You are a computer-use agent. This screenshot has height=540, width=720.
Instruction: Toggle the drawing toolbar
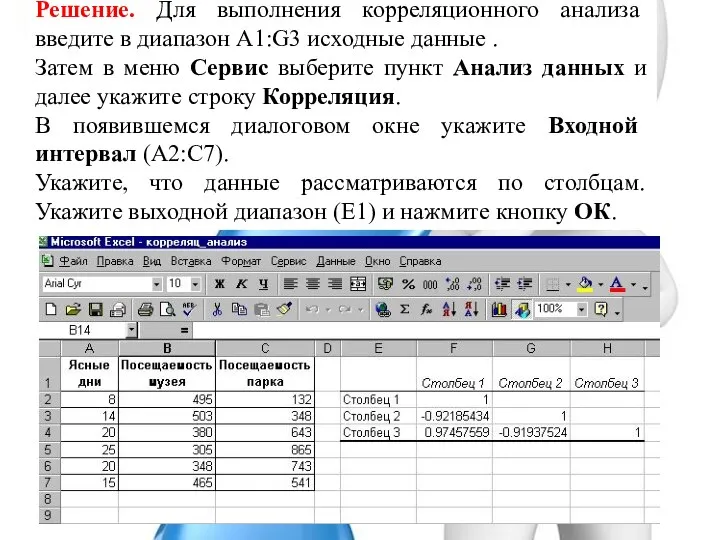pos(522,309)
